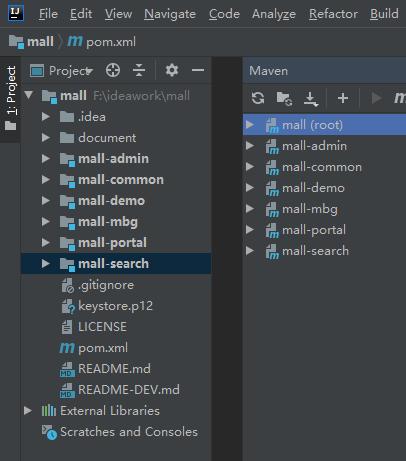Toggle the 1: Project side tool tab
Screen dimensions: 406x461
pos(10,98)
